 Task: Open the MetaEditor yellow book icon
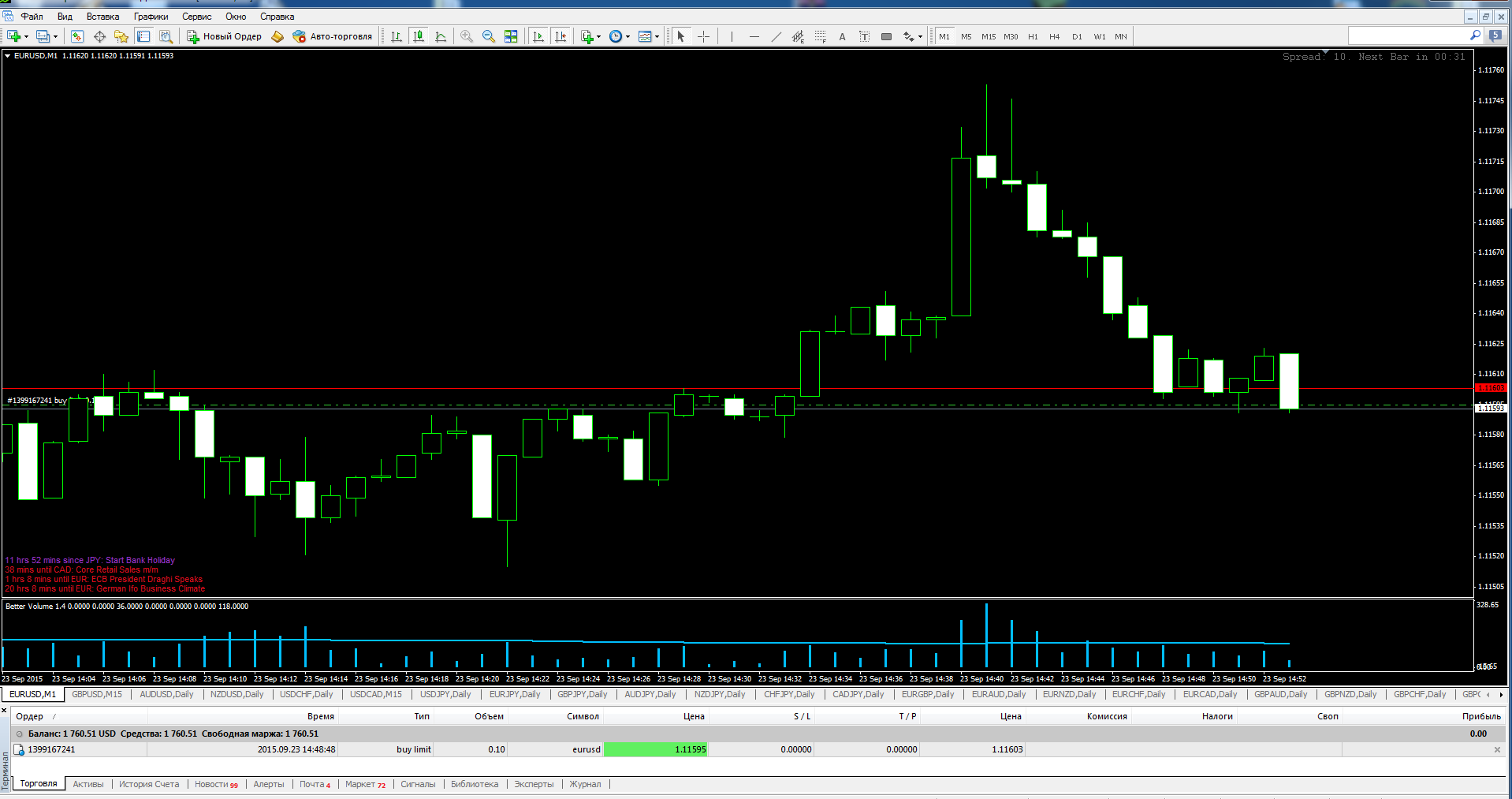277,36
